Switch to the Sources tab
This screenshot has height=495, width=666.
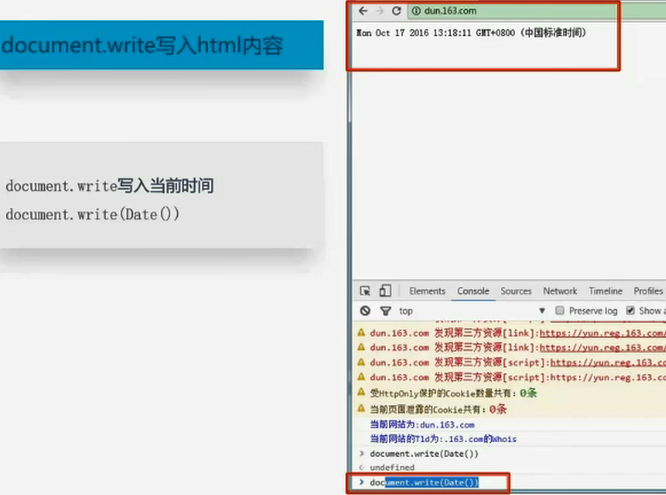(516, 291)
